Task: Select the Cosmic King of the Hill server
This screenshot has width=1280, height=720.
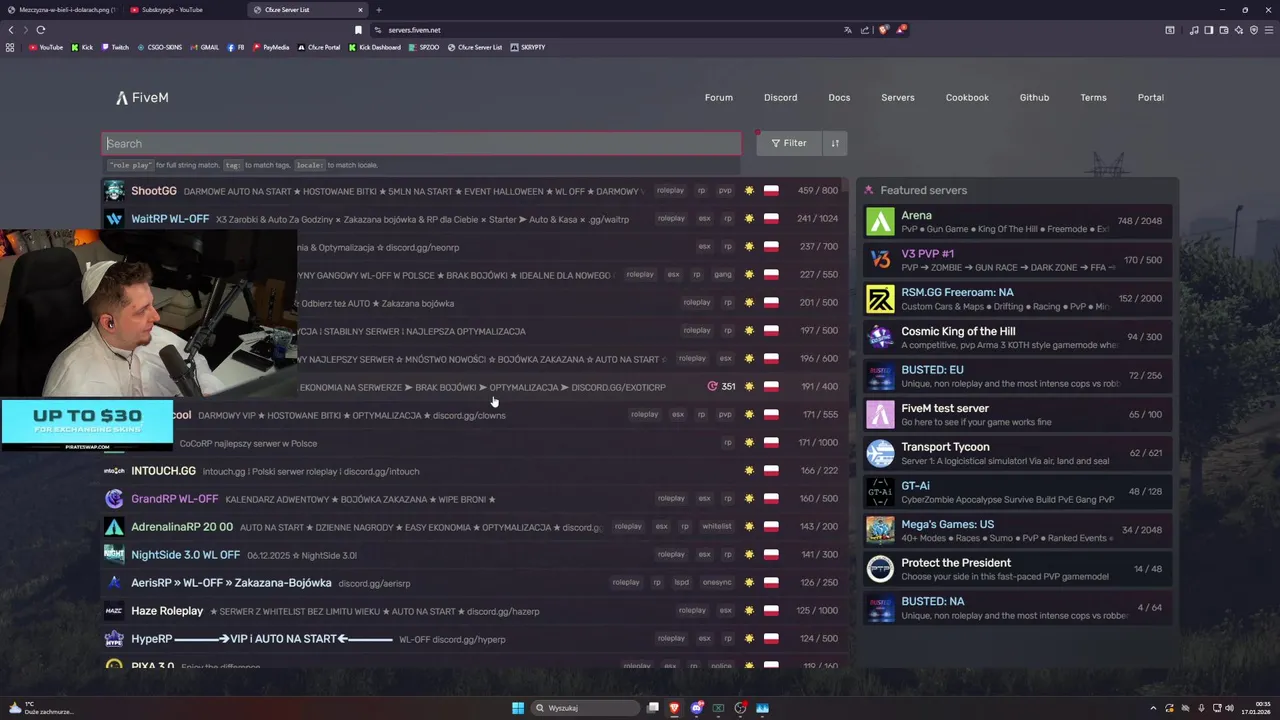Action: click(1018, 337)
